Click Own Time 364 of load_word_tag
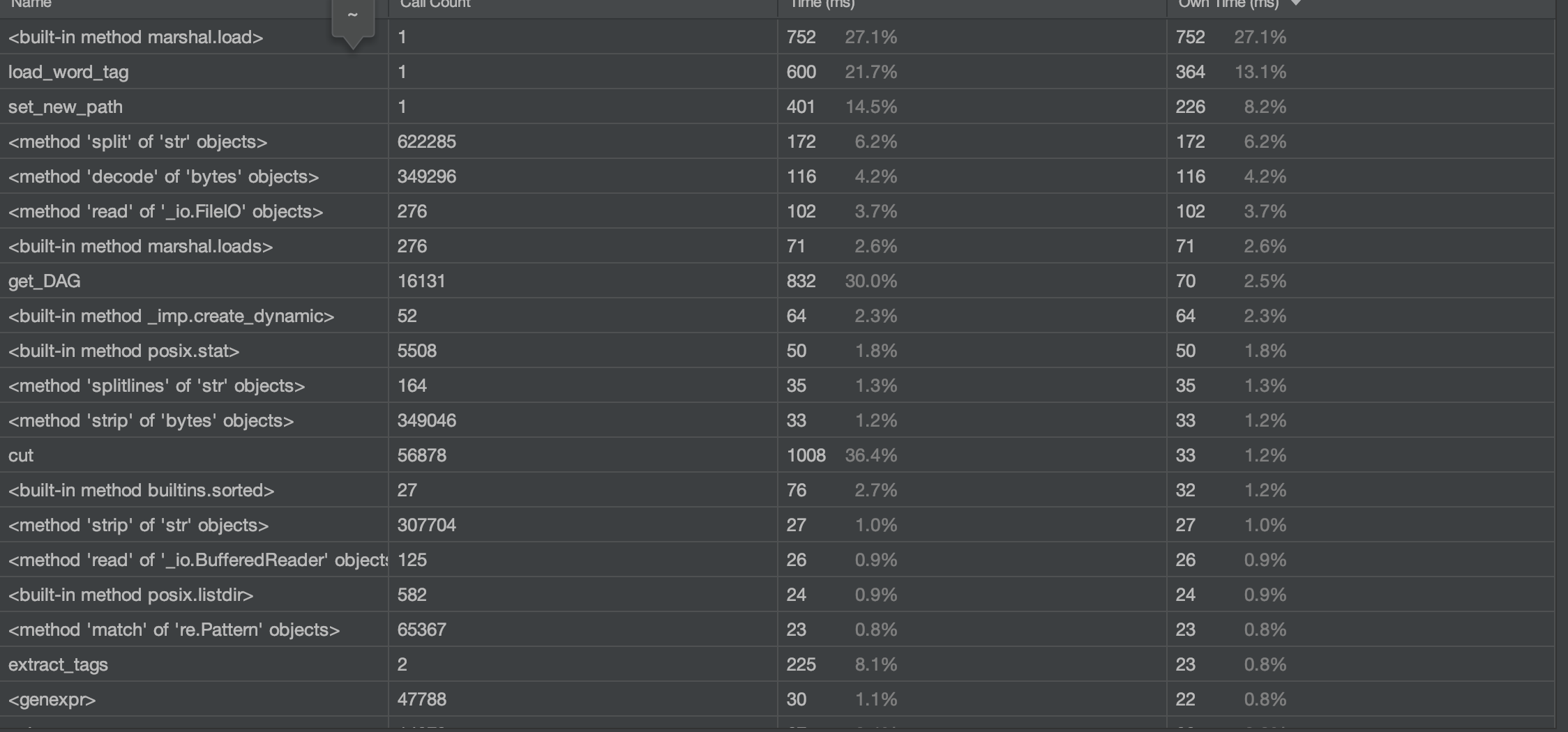 (1191, 72)
